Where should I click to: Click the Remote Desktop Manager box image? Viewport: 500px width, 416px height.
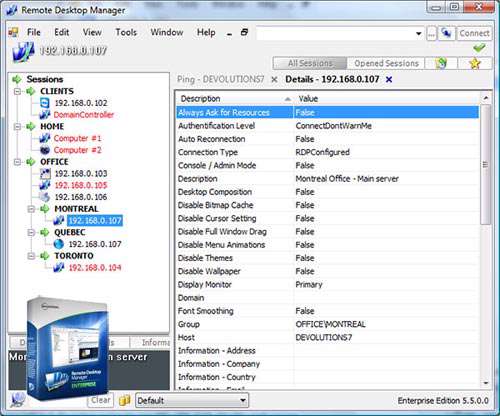68,348
